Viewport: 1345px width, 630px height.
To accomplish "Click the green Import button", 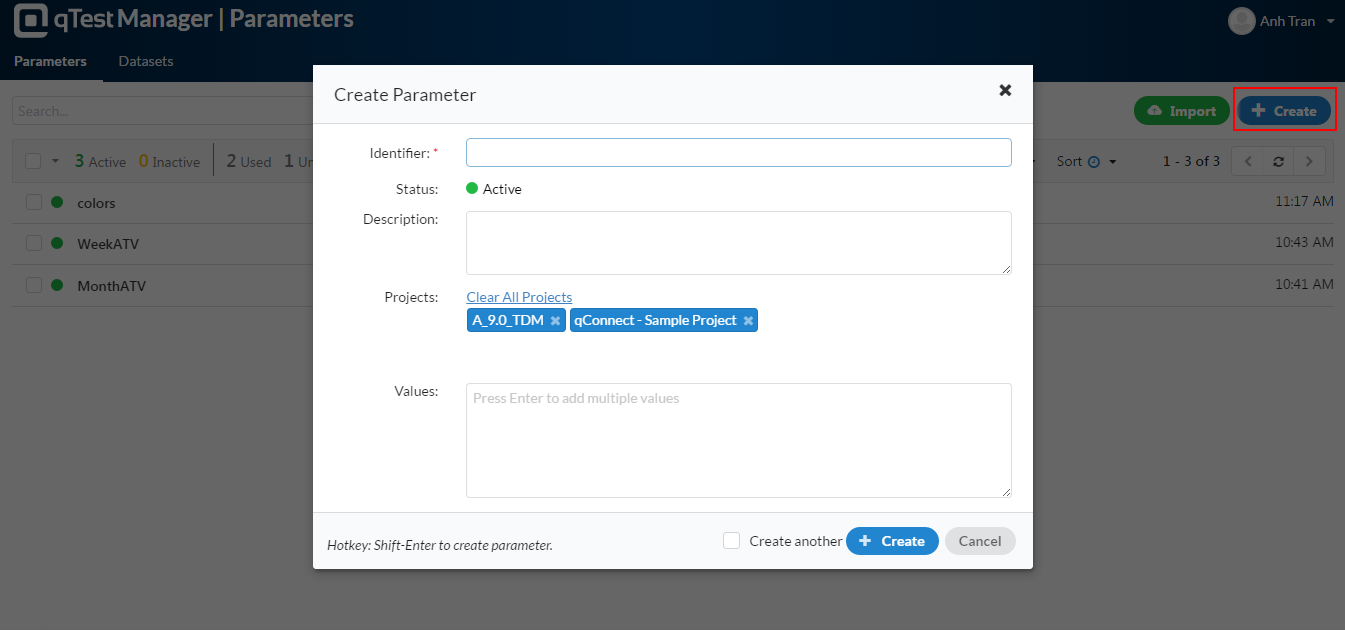I will pos(1182,111).
